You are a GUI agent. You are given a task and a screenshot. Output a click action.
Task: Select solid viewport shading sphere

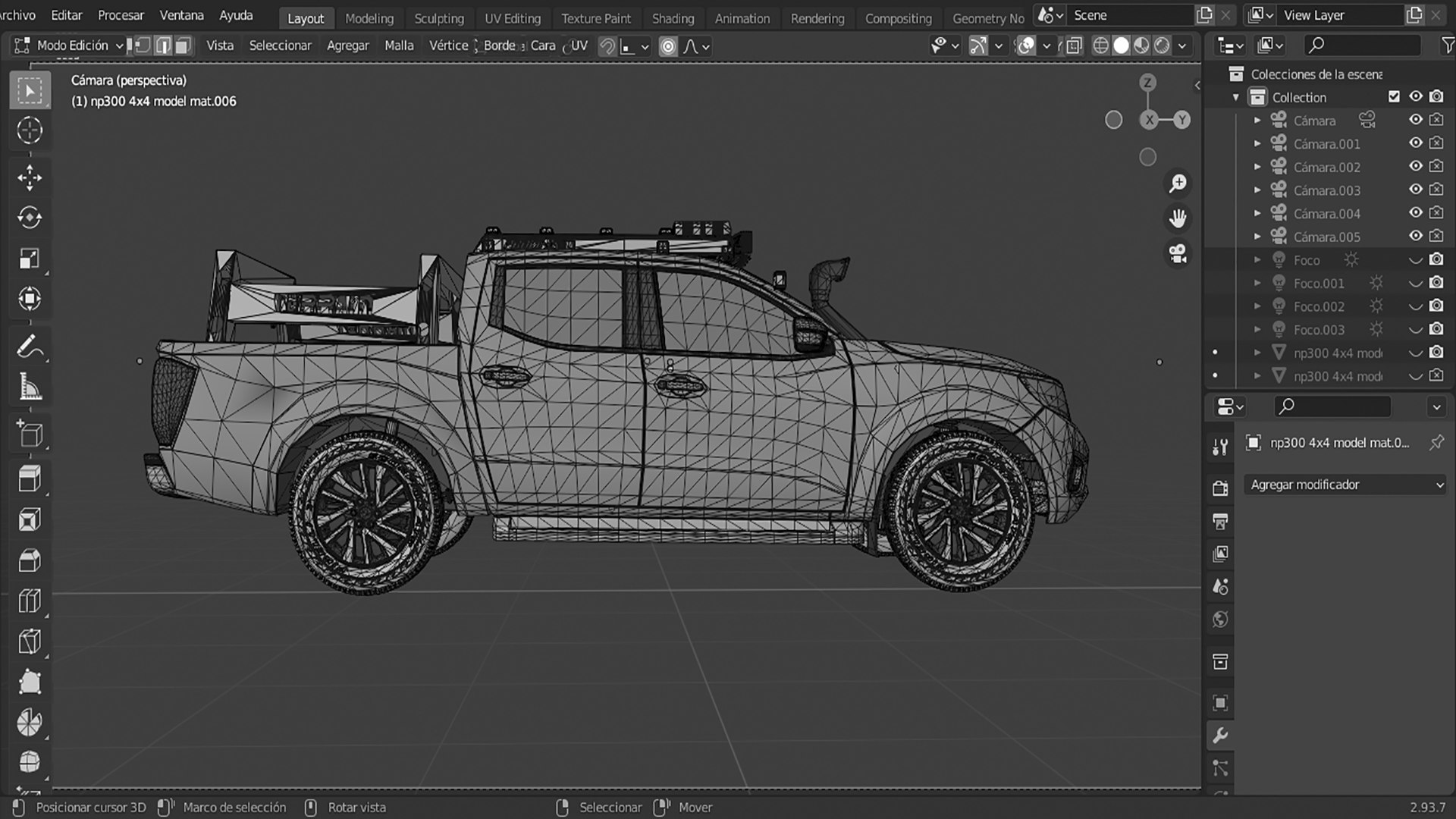1121,46
